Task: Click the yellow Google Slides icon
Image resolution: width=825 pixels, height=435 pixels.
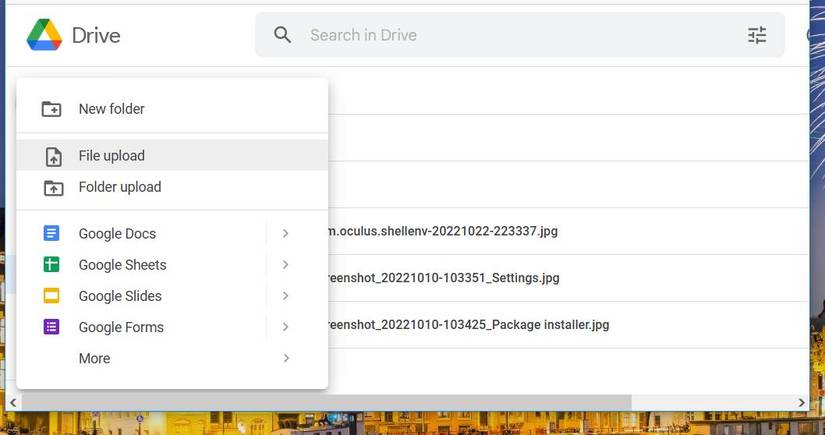Action: click(x=51, y=296)
